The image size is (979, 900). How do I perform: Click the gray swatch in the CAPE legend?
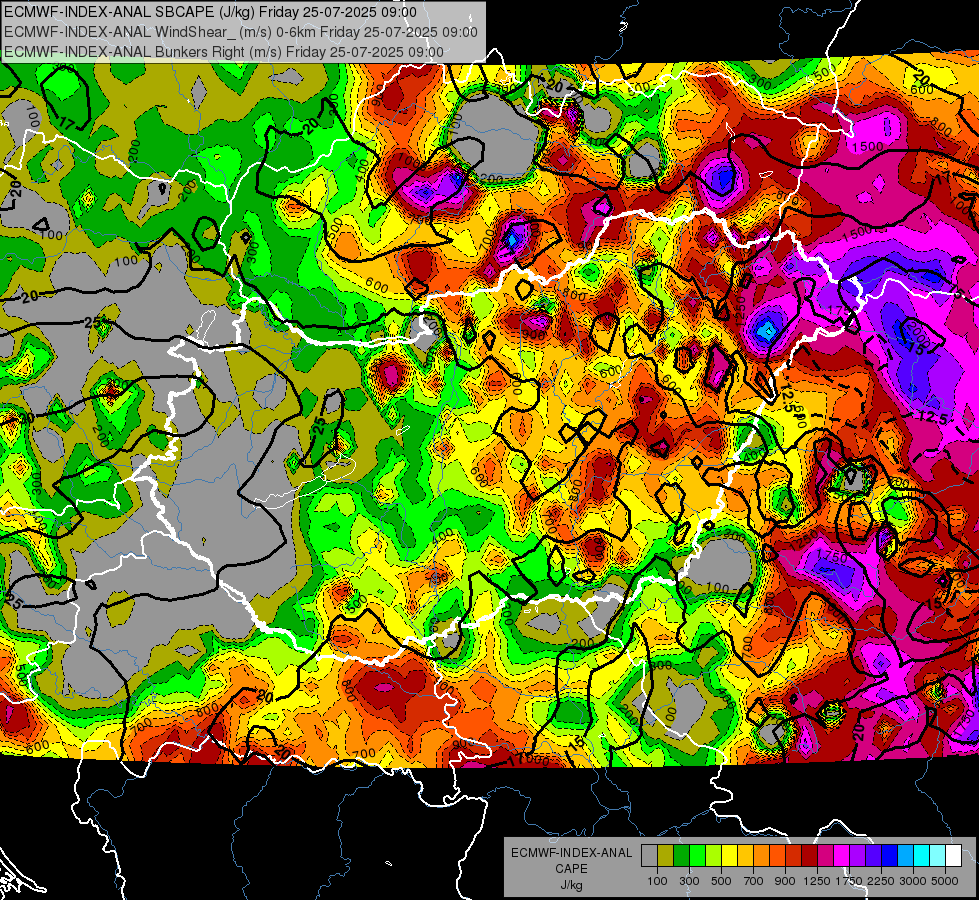pyautogui.click(x=649, y=855)
